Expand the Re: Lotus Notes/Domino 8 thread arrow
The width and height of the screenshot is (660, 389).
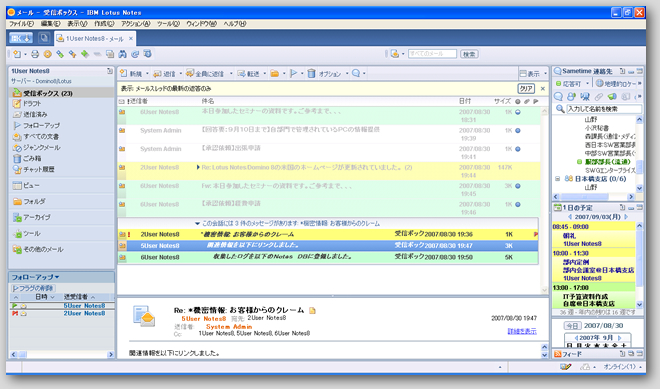point(198,167)
